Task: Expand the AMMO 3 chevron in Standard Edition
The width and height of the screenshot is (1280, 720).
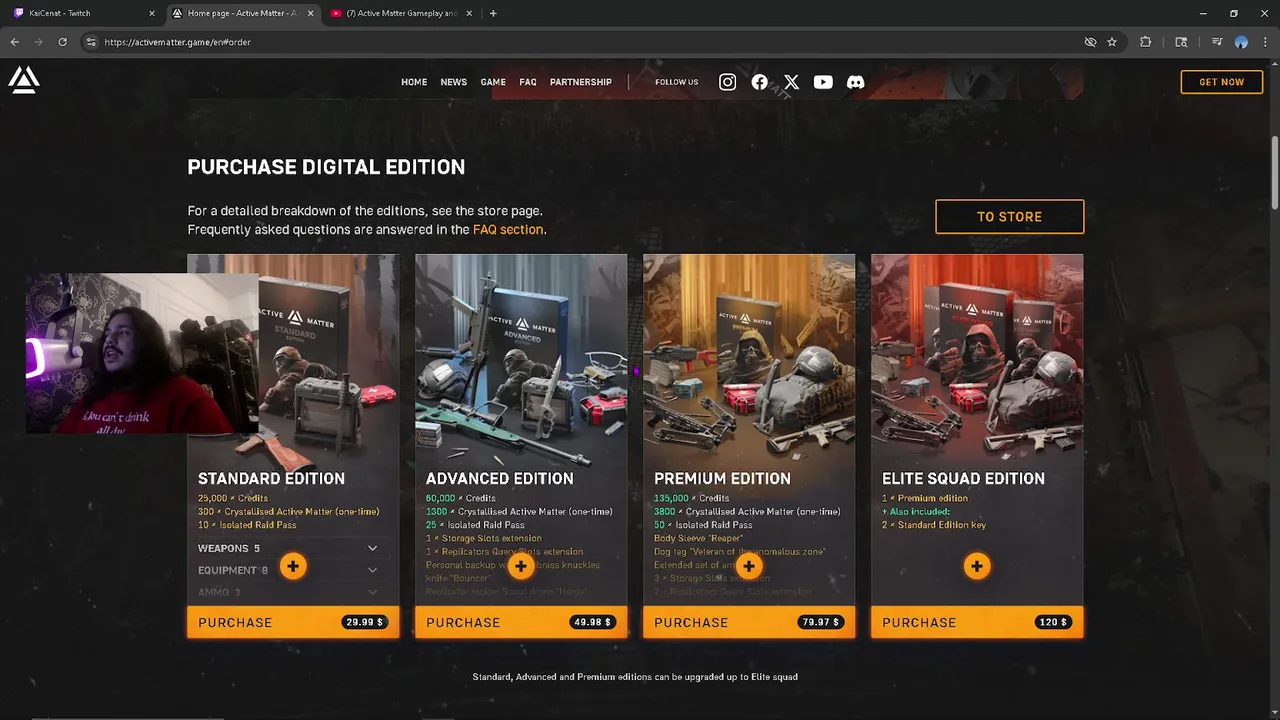Action: coord(372,592)
